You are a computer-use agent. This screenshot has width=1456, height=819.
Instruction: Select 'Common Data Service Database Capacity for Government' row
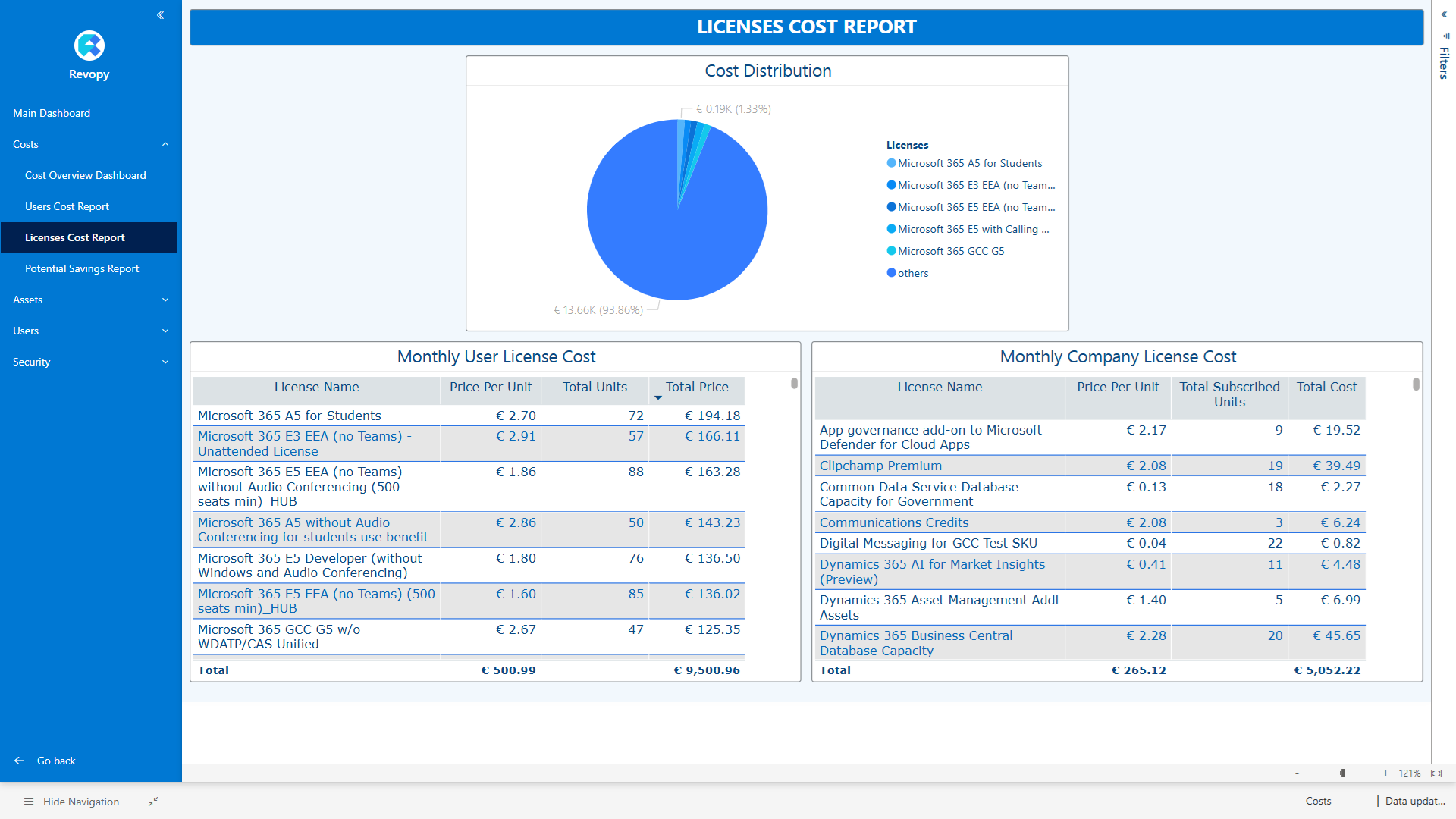1090,494
